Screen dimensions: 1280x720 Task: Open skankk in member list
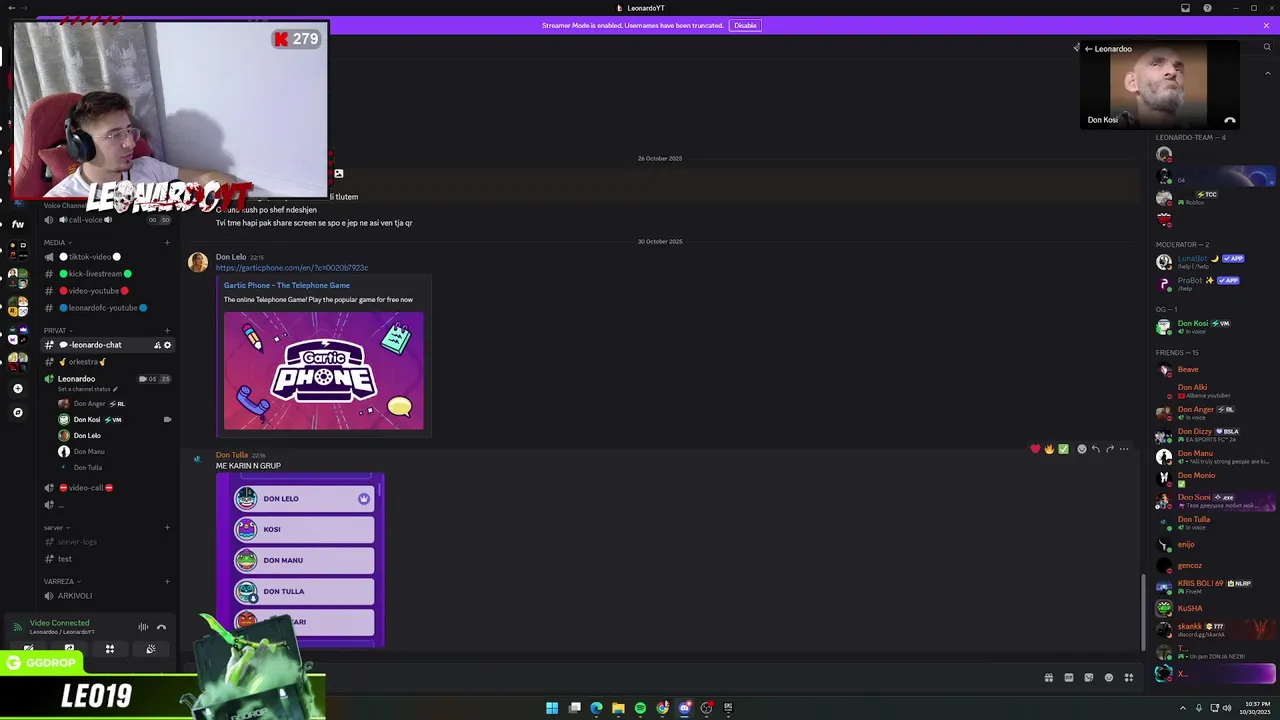point(1213,629)
